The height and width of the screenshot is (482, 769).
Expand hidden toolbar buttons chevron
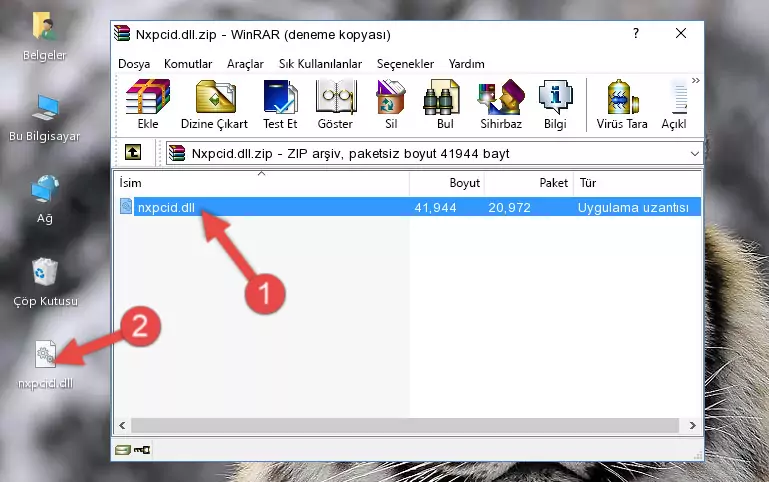(x=695, y=81)
